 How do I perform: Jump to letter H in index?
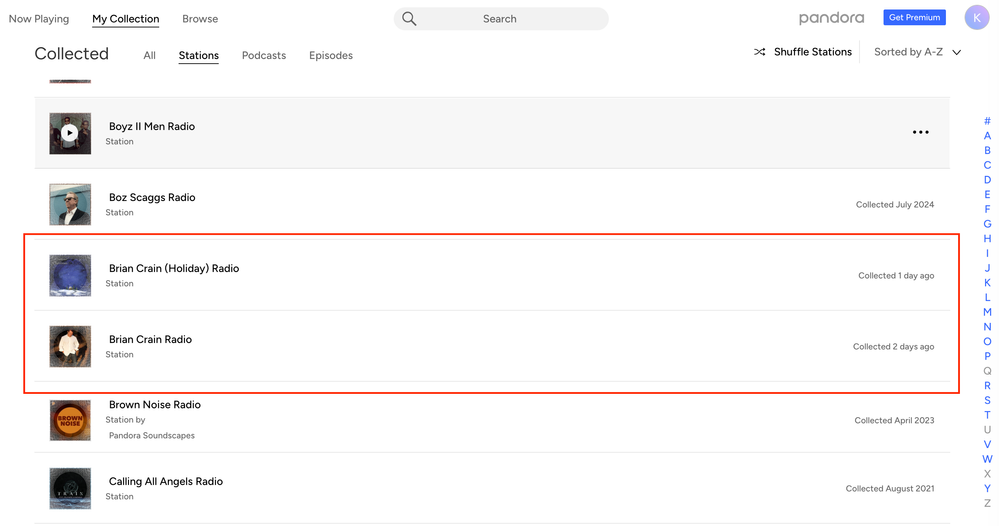point(987,238)
